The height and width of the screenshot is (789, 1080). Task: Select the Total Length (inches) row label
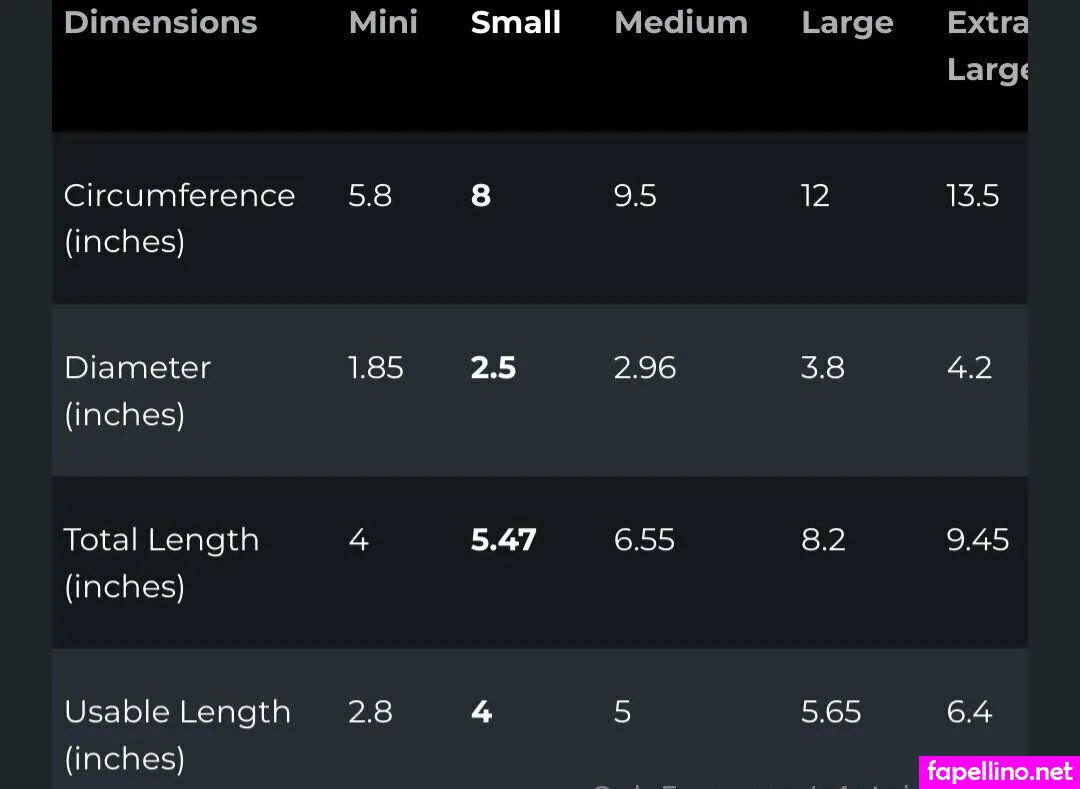tap(161, 562)
